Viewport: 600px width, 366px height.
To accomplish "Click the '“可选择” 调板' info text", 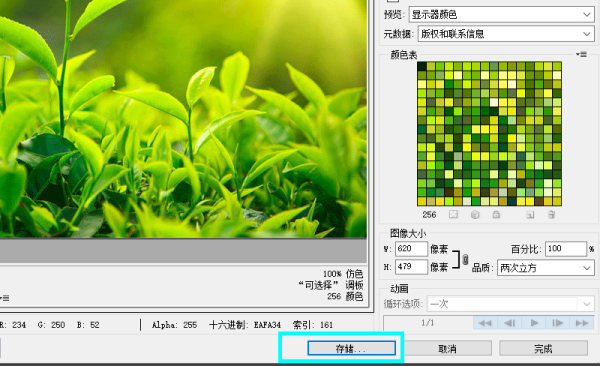I will pyautogui.click(x=331, y=285).
